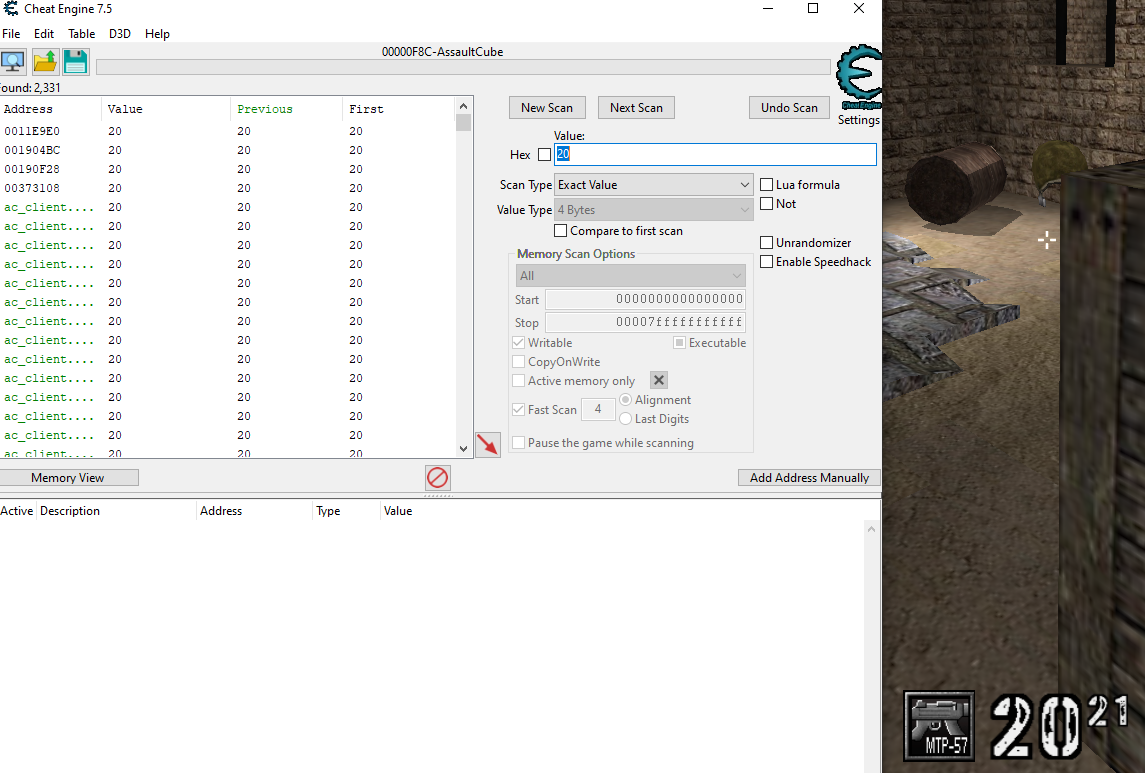The image size is (1145, 773).
Task: Click the scan progress bar
Action: click(x=463, y=66)
